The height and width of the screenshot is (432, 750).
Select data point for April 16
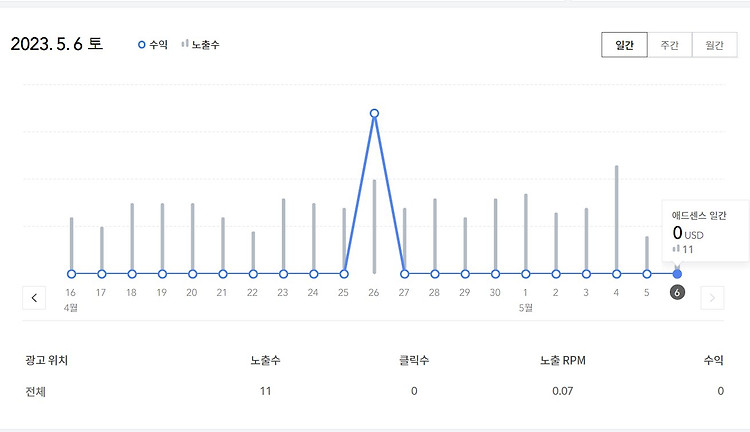click(x=71, y=274)
